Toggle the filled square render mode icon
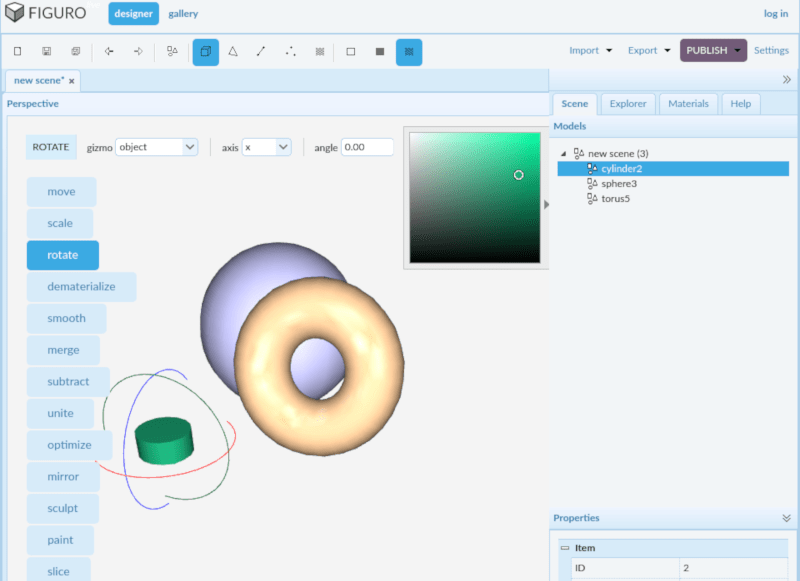 pos(379,51)
